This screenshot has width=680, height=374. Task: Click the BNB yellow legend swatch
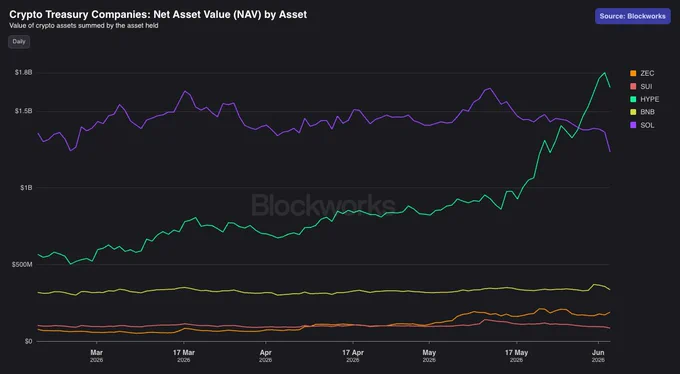[633, 112]
